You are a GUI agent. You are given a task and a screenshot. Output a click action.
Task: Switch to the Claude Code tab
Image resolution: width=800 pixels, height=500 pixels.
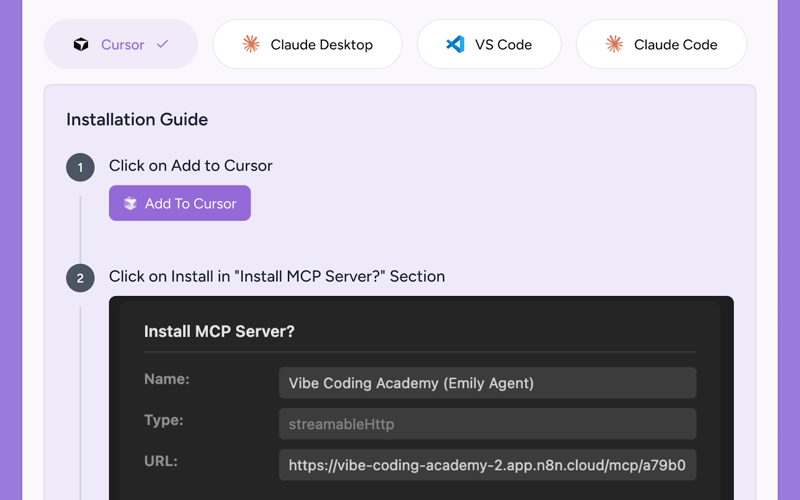[661, 44]
